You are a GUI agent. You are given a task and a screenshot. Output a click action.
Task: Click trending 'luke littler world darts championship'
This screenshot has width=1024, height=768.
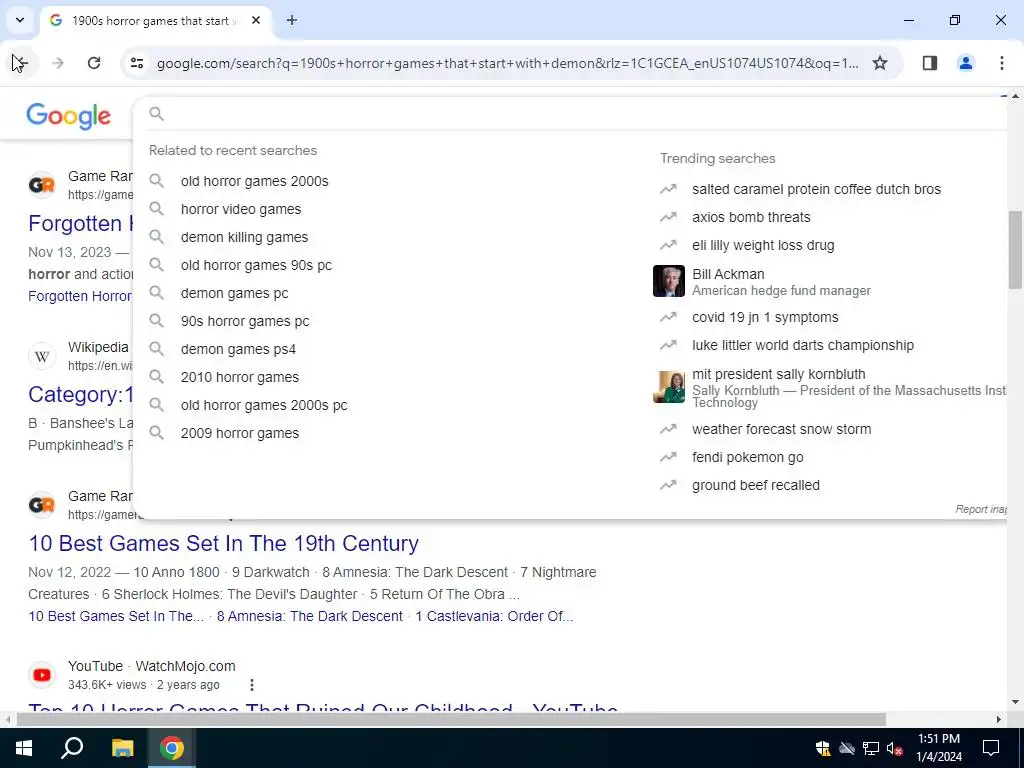[x=803, y=345]
